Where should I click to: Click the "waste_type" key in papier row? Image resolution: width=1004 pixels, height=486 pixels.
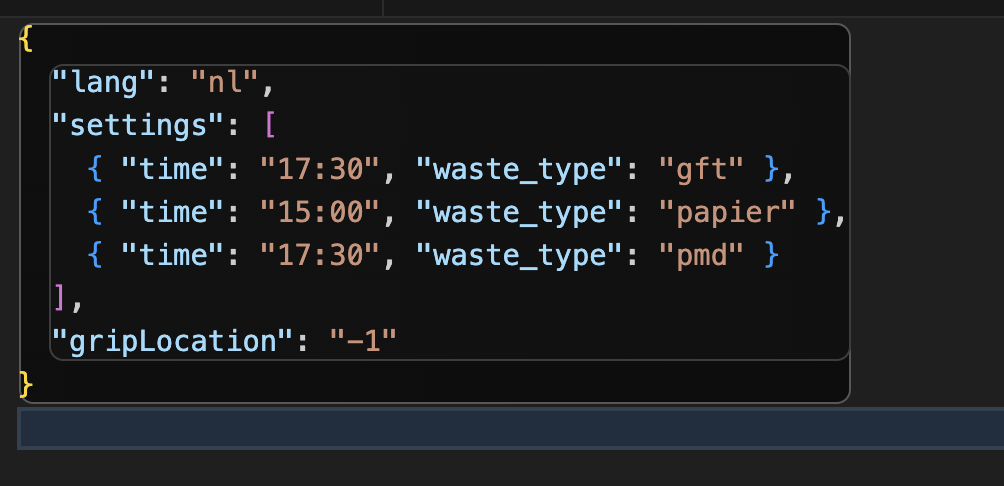519,212
